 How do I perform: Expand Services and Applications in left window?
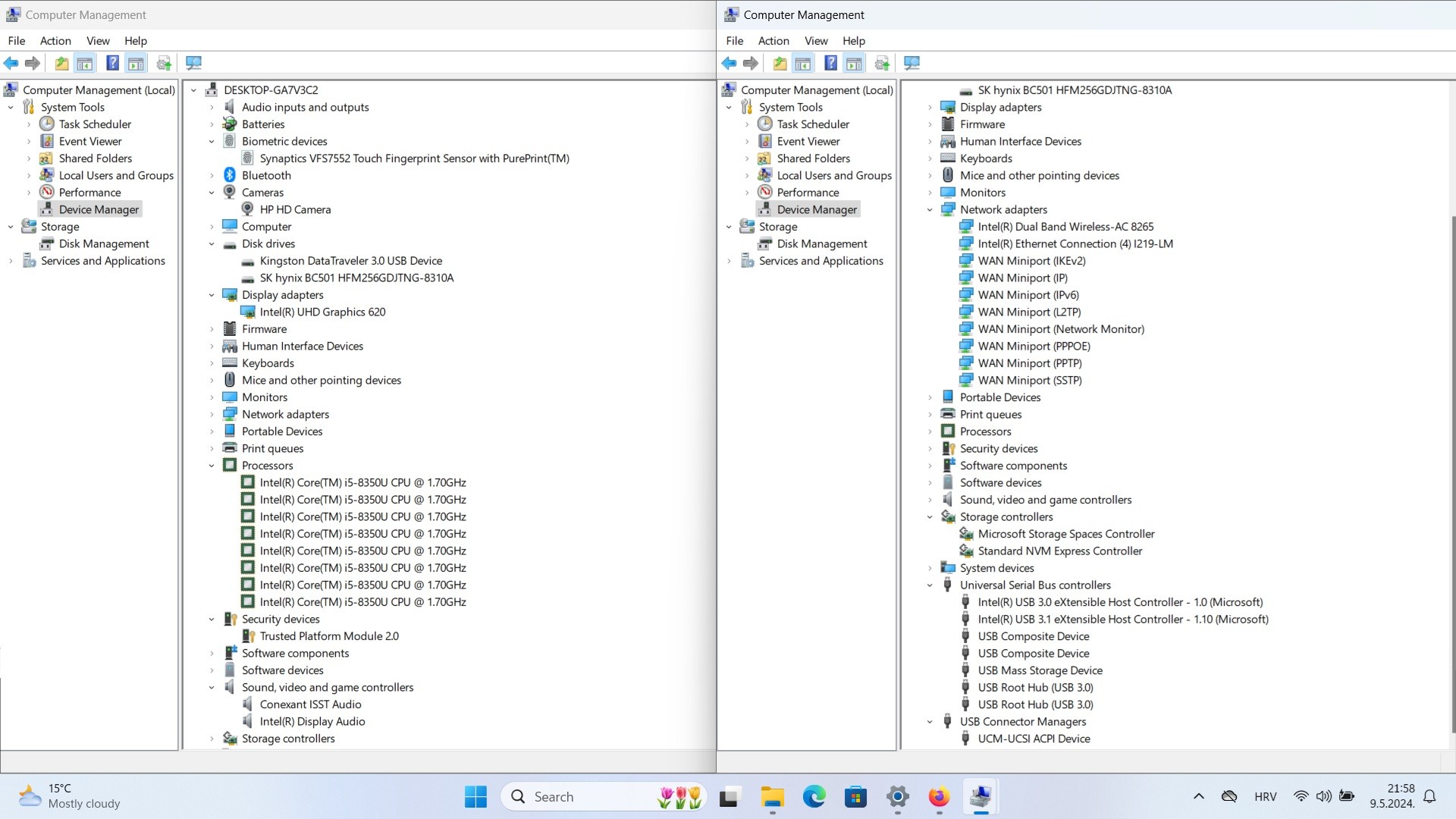[11, 261]
